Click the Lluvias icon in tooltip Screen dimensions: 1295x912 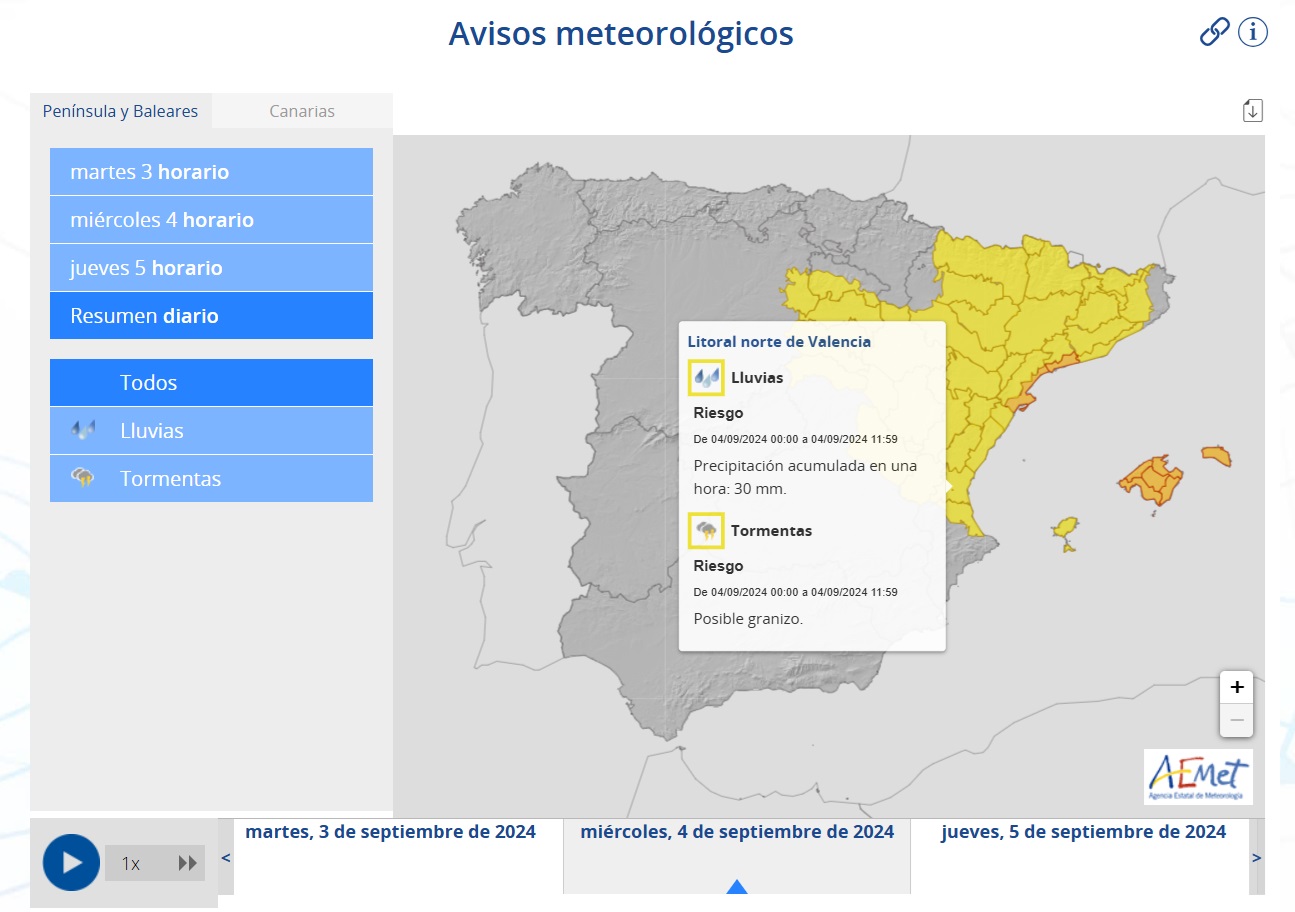point(706,378)
